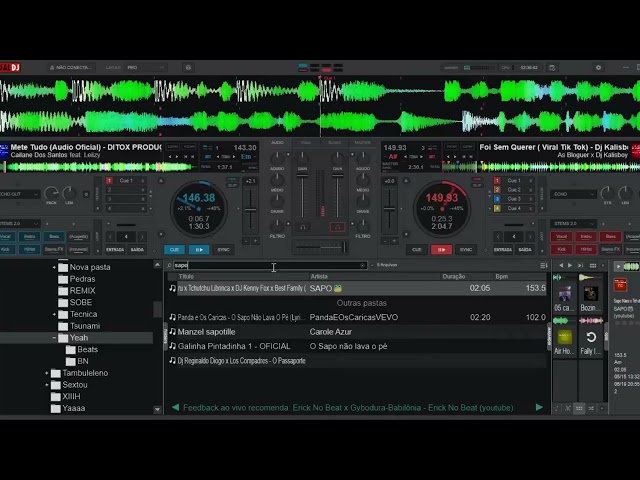
Task: Click left deck pitch minus button
Action: point(246,241)
